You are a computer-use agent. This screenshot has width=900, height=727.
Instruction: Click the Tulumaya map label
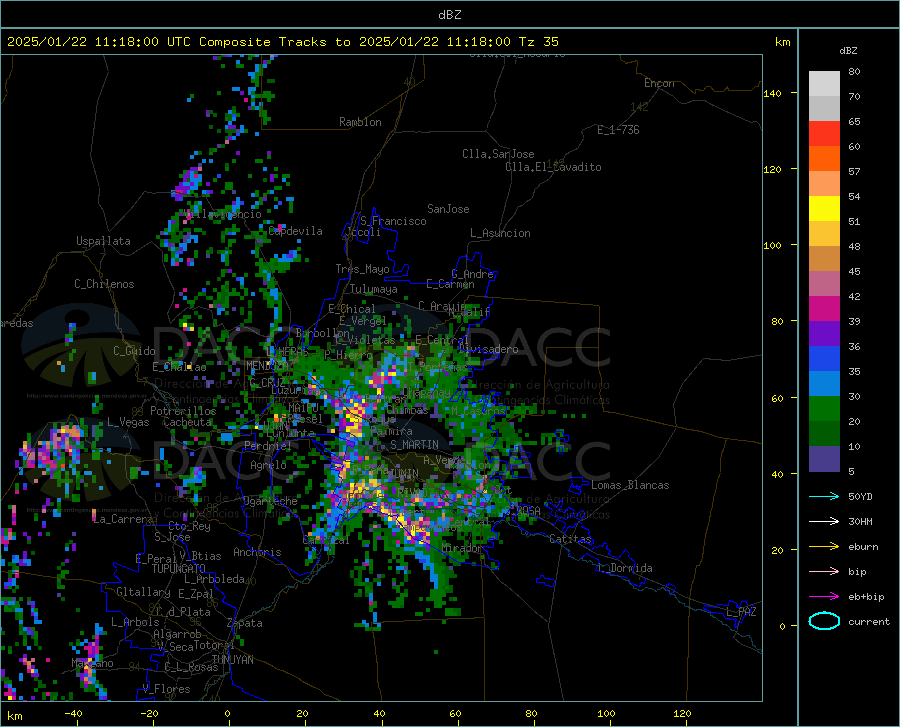coord(373,289)
